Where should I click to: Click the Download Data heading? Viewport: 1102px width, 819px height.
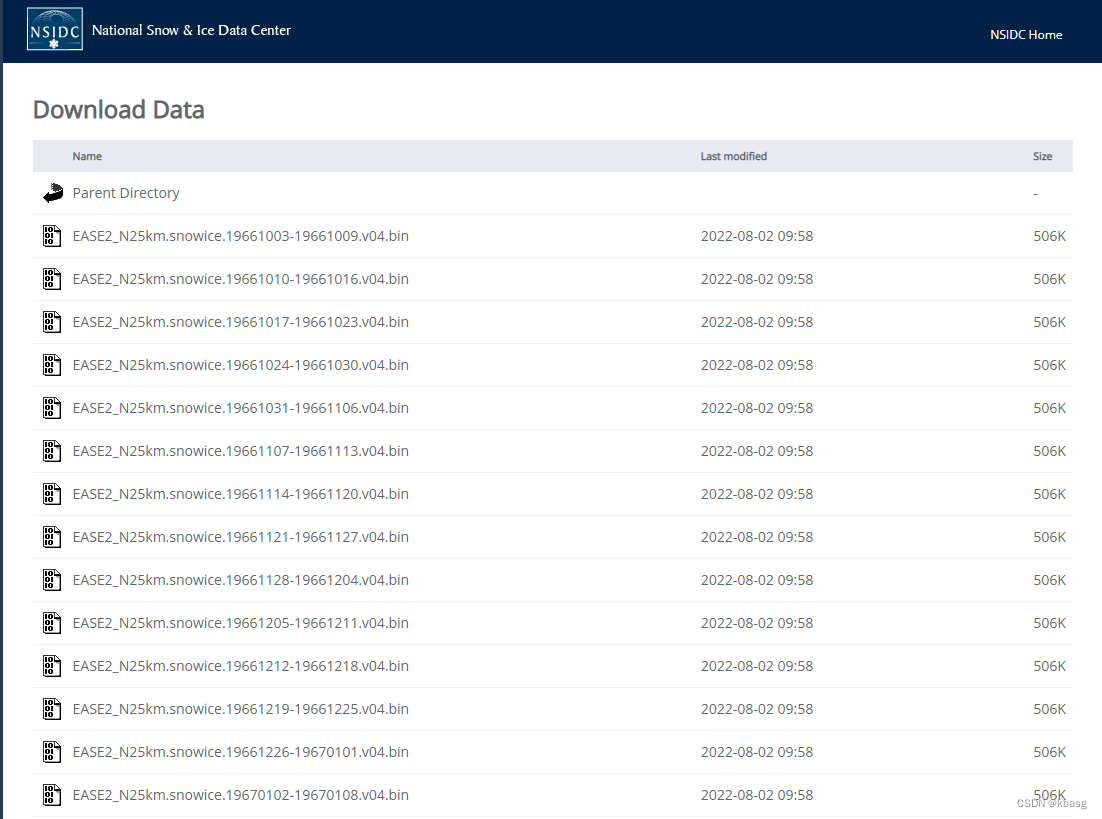(119, 110)
